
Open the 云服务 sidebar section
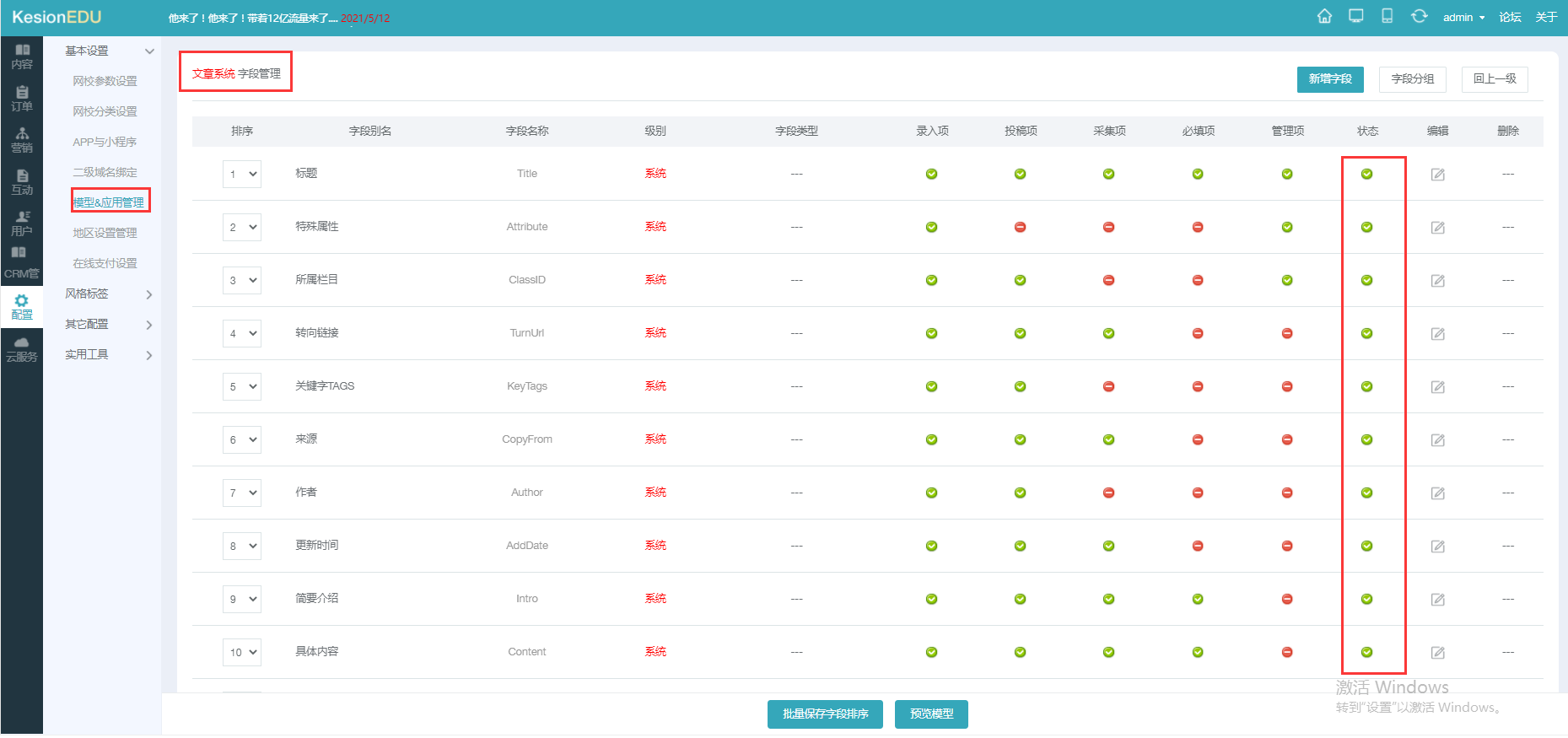[x=22, y=349]
